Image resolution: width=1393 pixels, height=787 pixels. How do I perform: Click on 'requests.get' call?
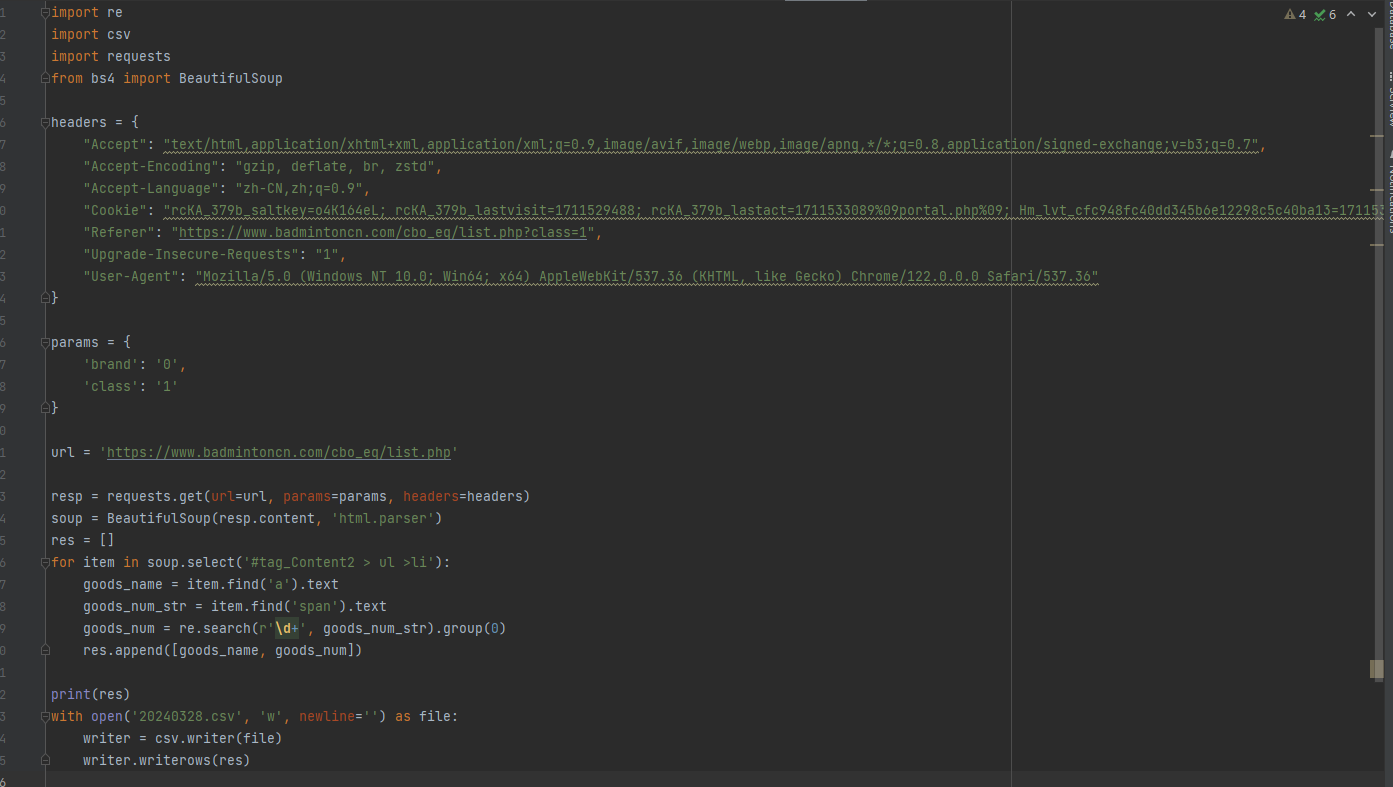(x=155, y=496)
